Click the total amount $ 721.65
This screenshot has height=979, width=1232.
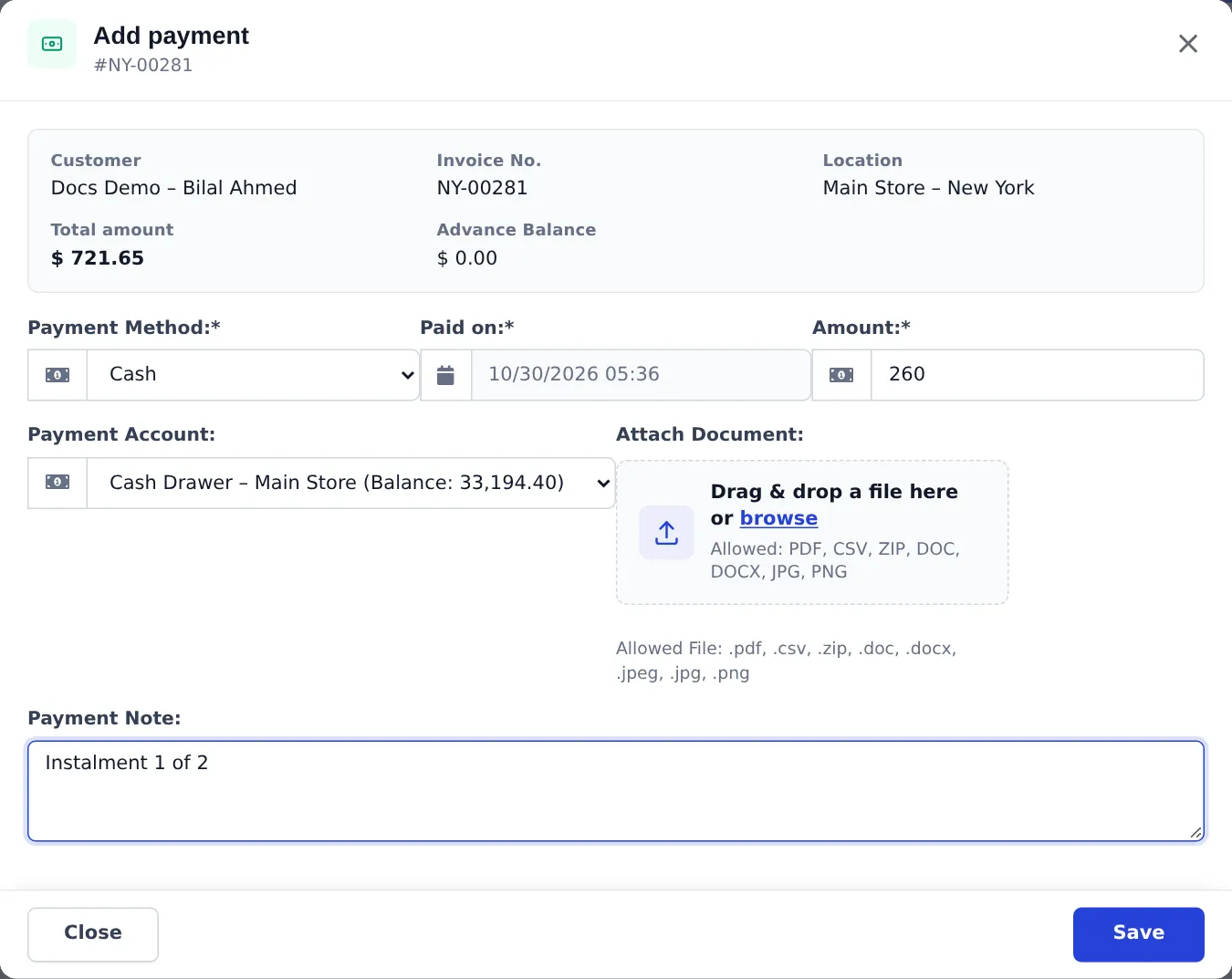tap(98, 258)
